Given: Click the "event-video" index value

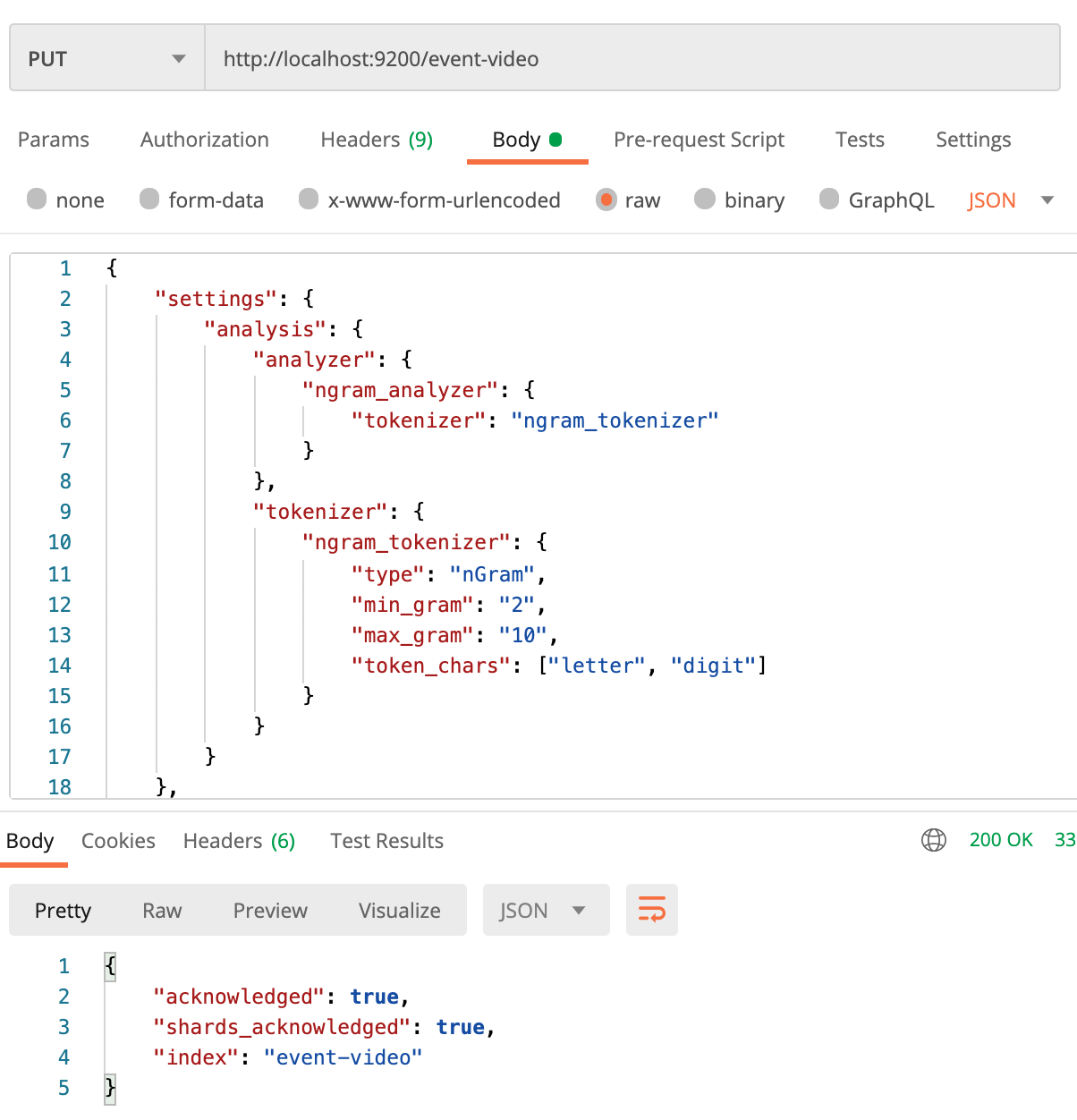Looking at the screenshot, I should [343, 1057].
